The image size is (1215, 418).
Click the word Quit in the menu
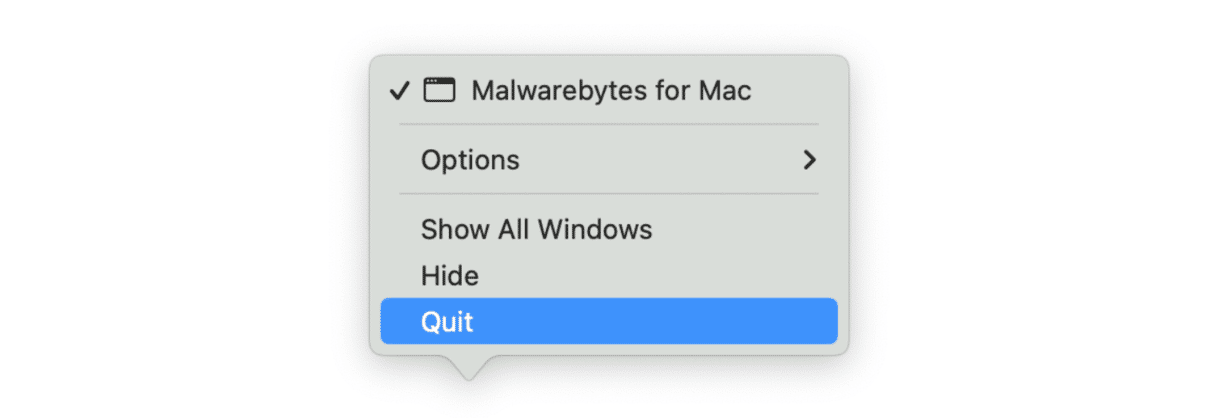(x=447, y=322)
